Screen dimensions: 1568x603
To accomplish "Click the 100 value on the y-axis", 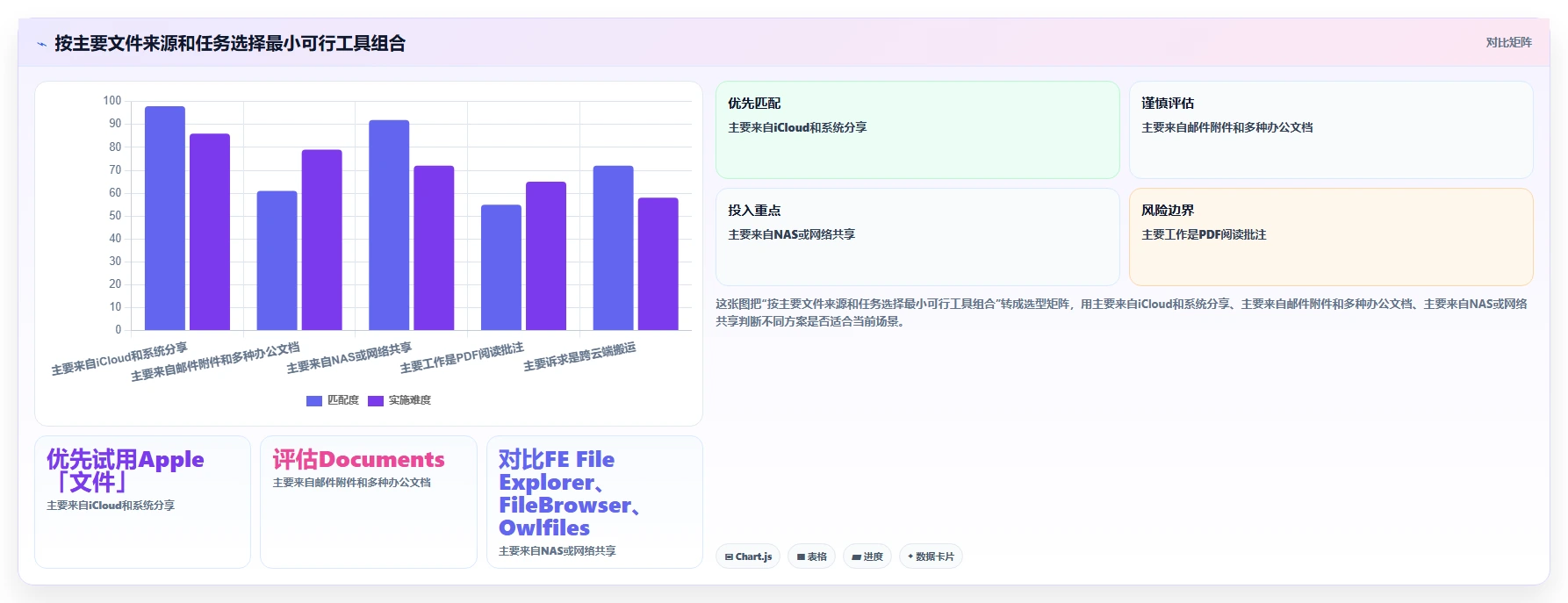I will 112,101.
